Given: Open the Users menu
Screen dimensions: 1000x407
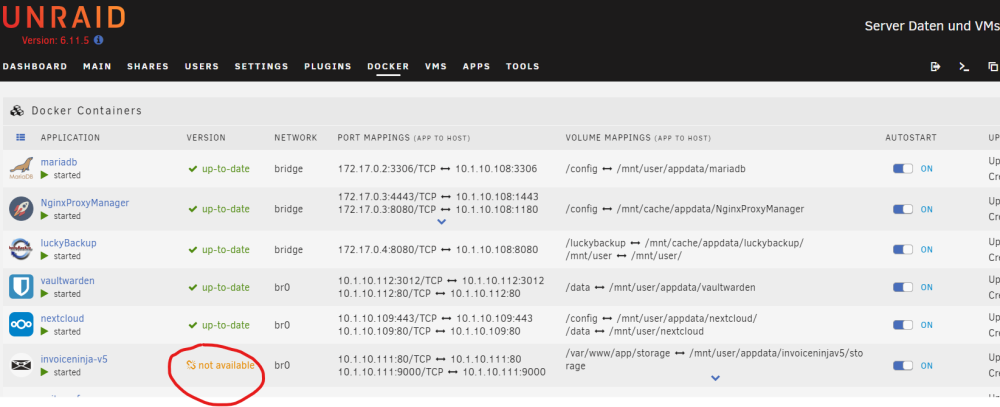Looking at the screenshot, I should tap(202, 66).
